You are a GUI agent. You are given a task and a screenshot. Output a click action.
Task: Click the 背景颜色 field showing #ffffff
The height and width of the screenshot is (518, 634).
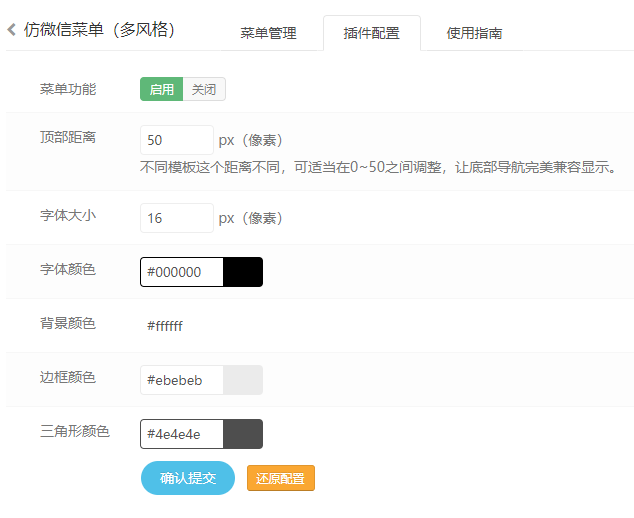click(x=182, y=326)
